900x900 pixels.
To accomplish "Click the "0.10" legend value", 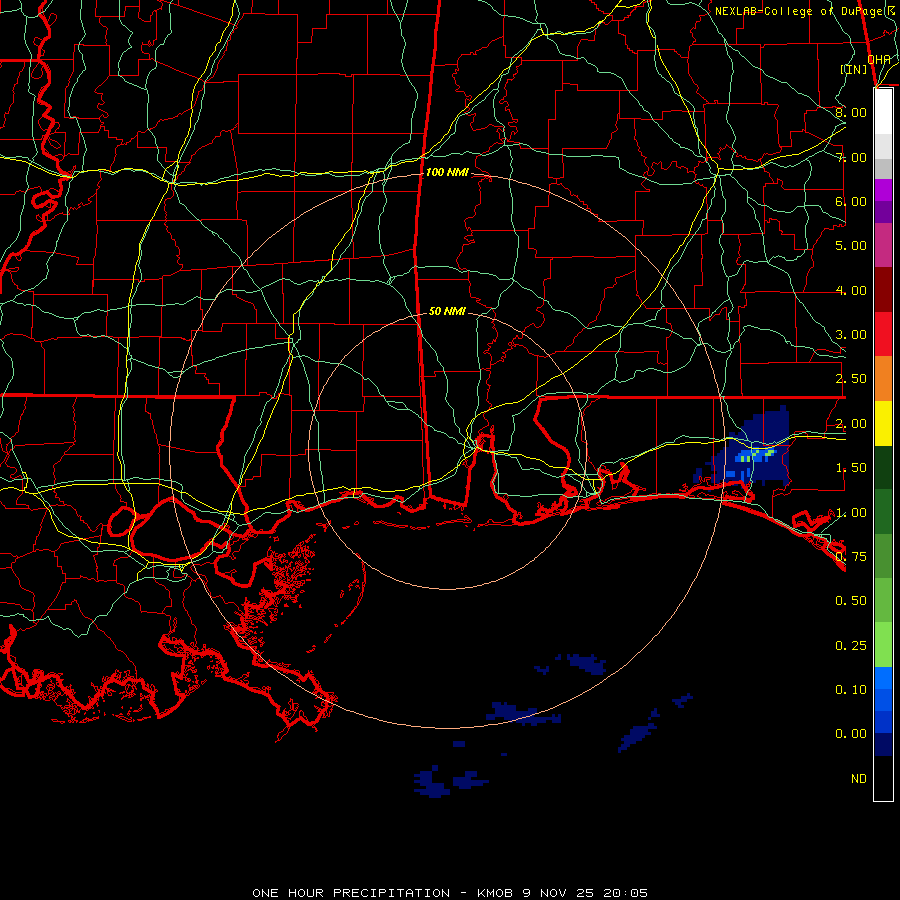I will click(x=851, y=690).
